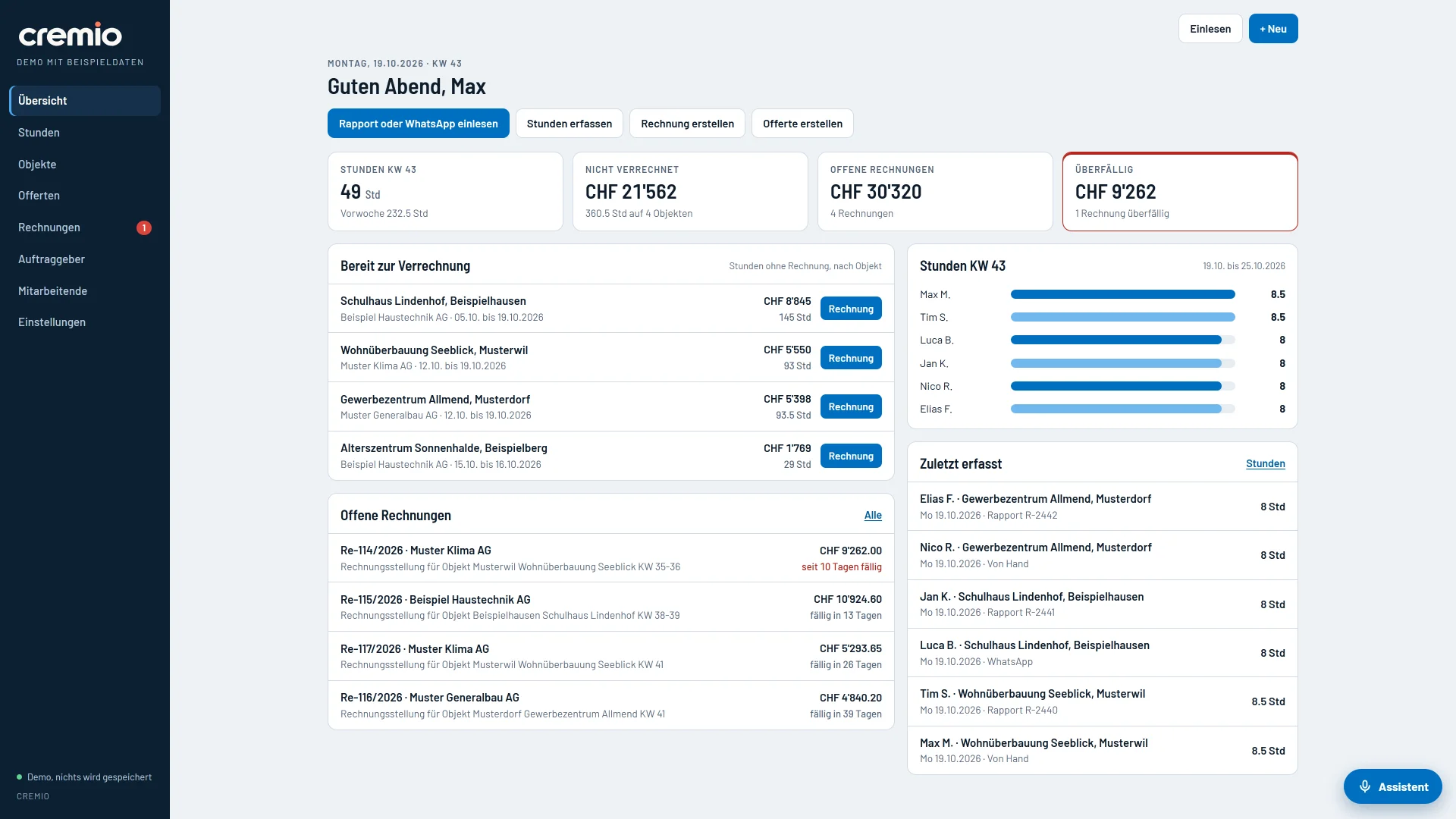The width and height of the screenshot is (1456, 819).
Task: Open Einstellungen in the sidebar
Action: 85,322
